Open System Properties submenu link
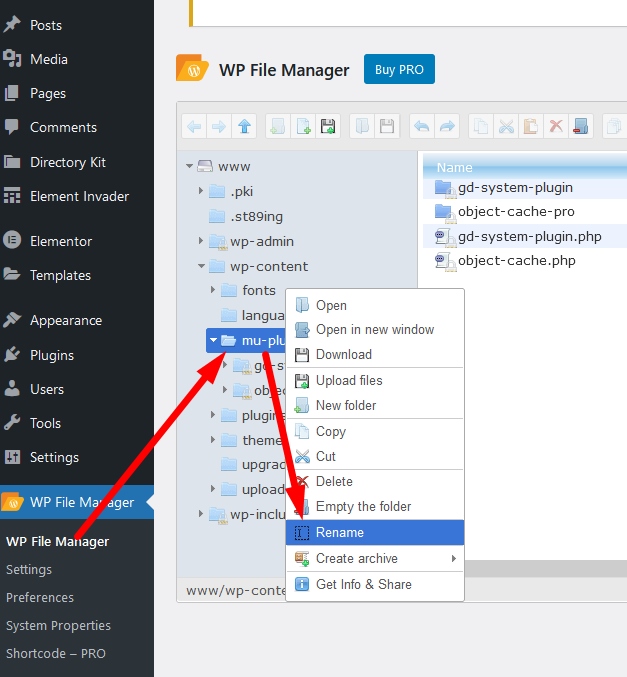This screenshot has width=627, height=677. tap(58, 626)
